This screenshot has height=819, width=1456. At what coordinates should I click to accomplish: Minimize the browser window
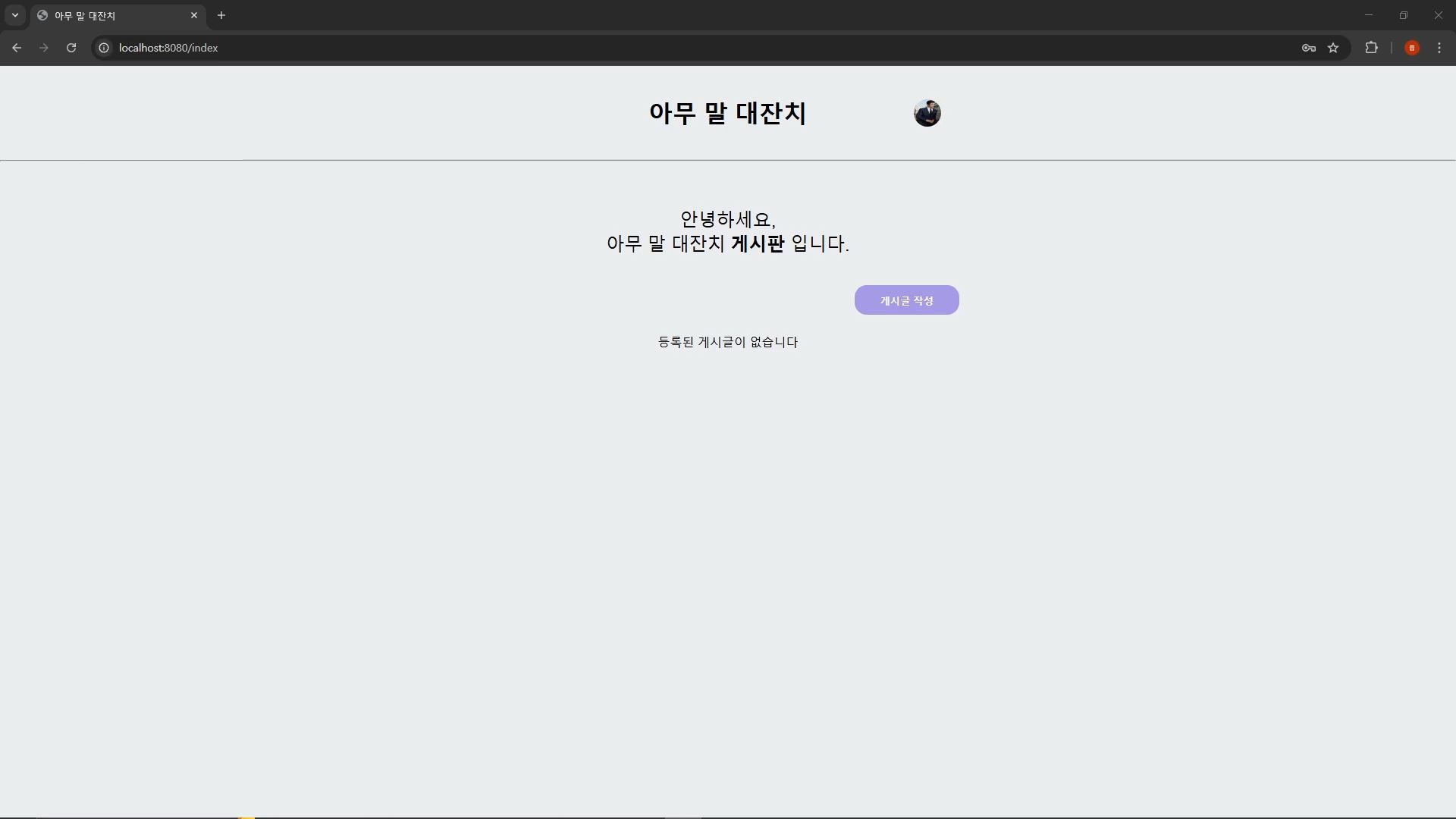coord(1369,15)
